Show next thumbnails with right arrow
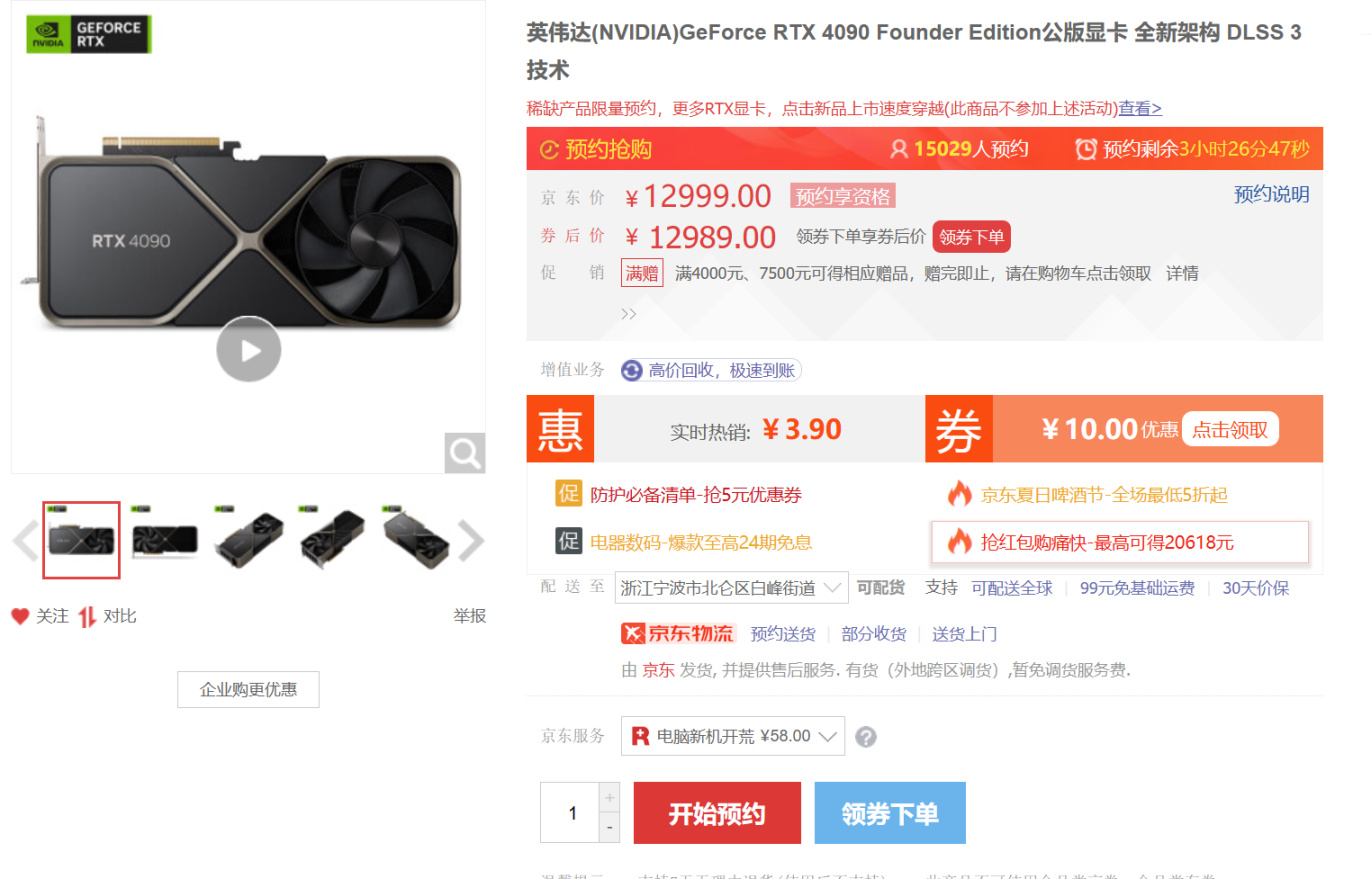The height and width of the screenshot is (879, 1371). tap(470, 541)
